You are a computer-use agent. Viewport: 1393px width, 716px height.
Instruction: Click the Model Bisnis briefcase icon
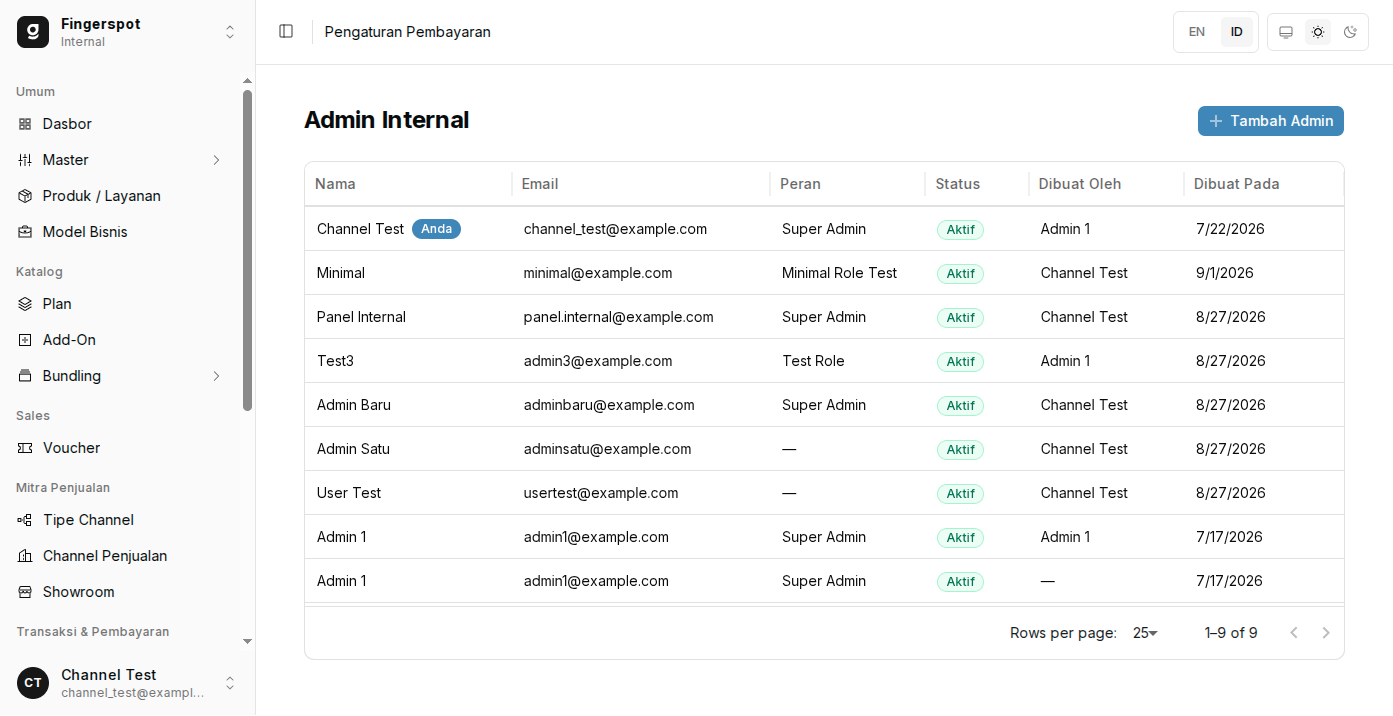(25, 232)
